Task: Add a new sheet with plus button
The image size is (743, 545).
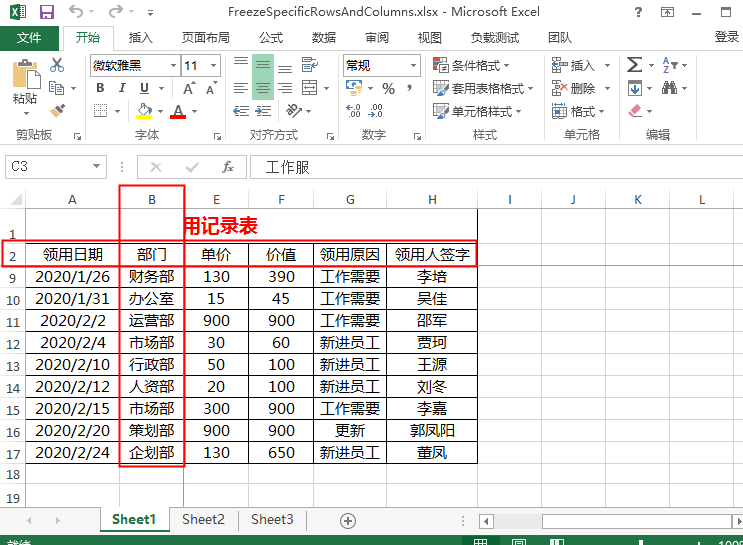Action: (x=348, y=521)
